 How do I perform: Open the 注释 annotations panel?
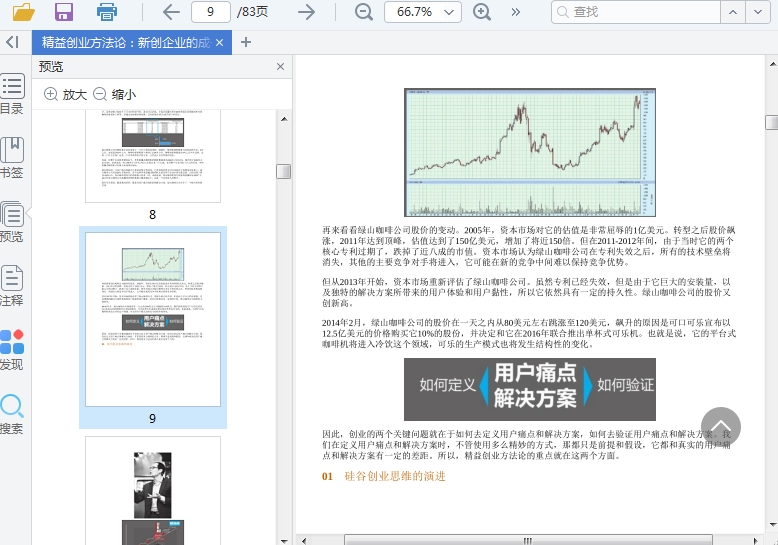click(x=12, y=286)
